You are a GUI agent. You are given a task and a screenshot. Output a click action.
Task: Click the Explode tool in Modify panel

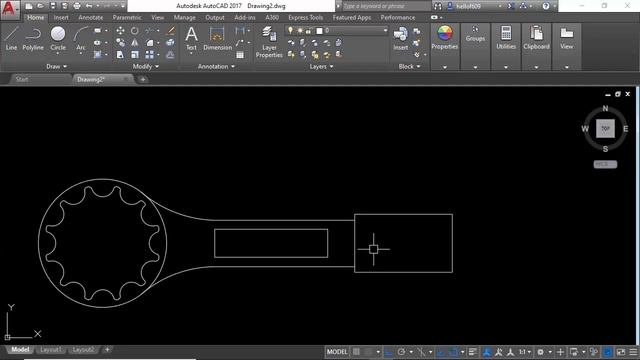[x=171, y=42]
